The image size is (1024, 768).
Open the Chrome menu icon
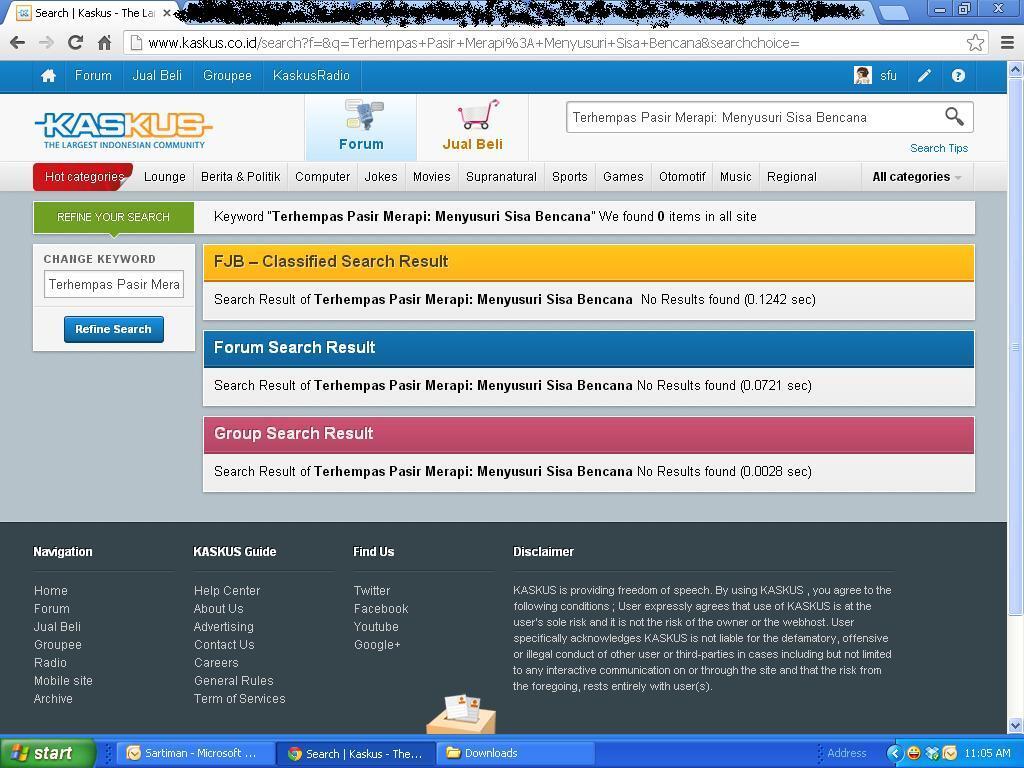coord(1008,43)
